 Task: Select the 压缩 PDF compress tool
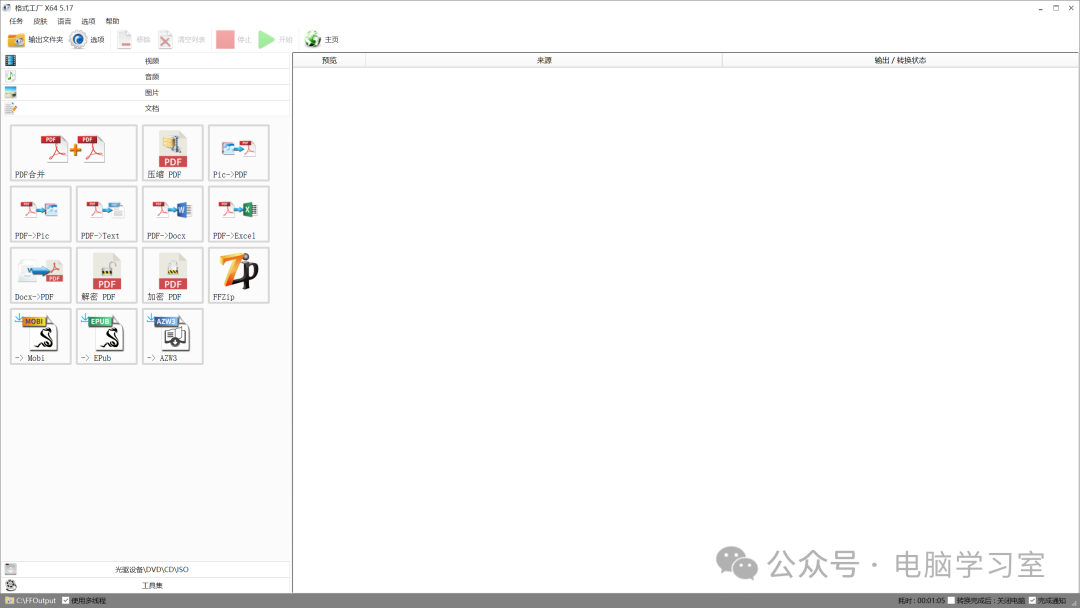pos(173,153)
